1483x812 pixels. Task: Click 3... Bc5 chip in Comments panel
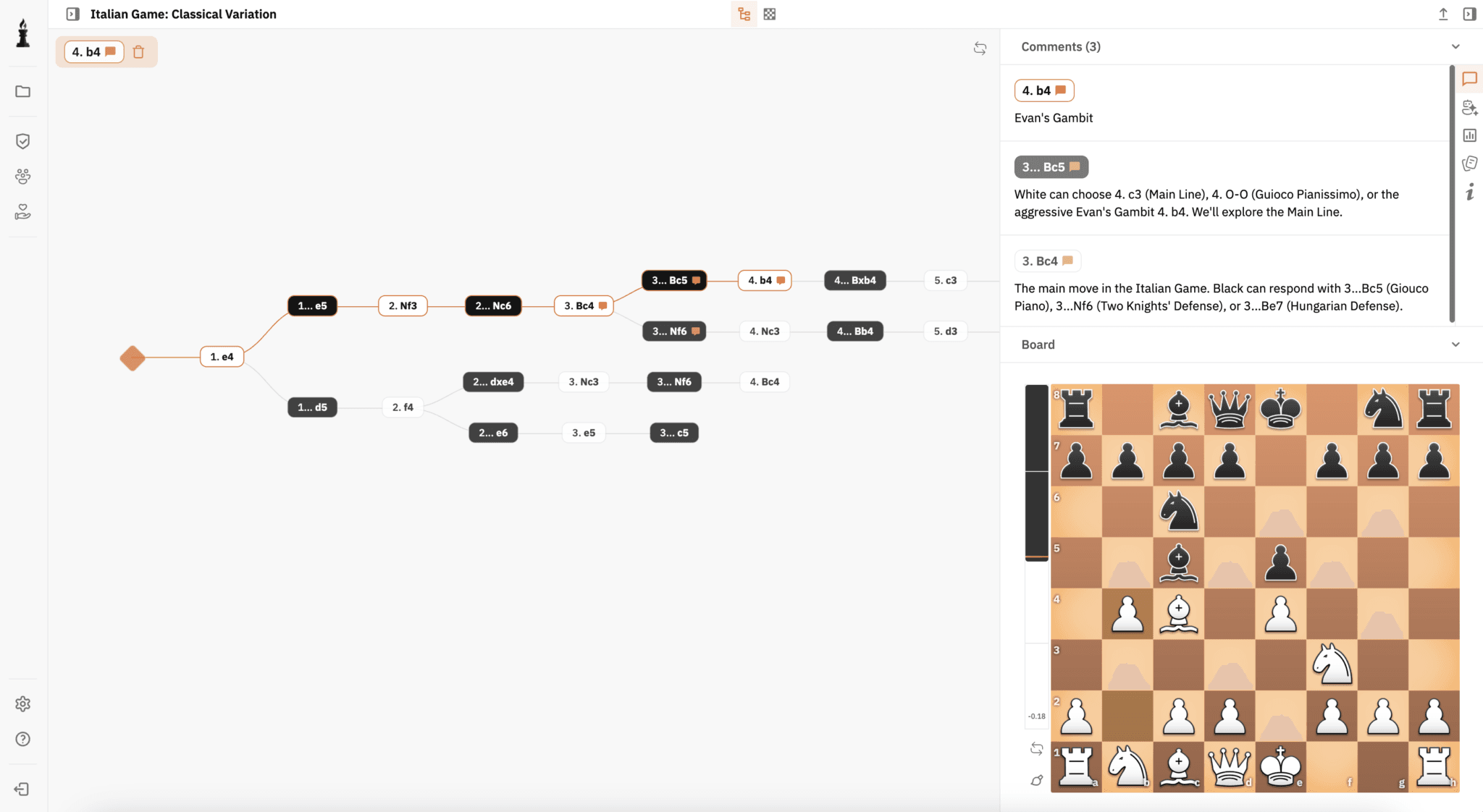(1051, 167)
